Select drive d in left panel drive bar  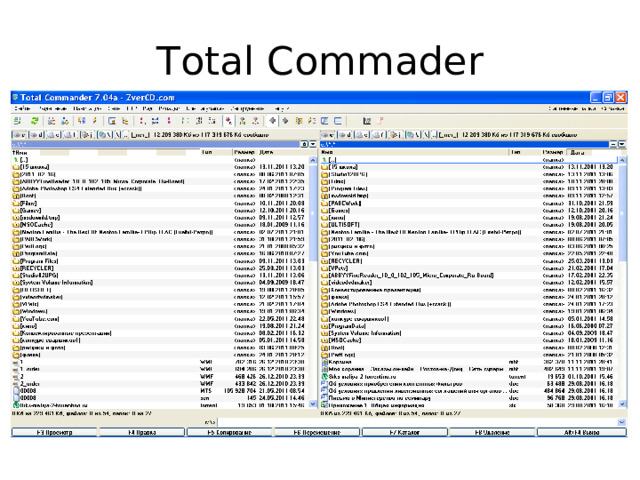pyautogui.click(x=37, y=135)
